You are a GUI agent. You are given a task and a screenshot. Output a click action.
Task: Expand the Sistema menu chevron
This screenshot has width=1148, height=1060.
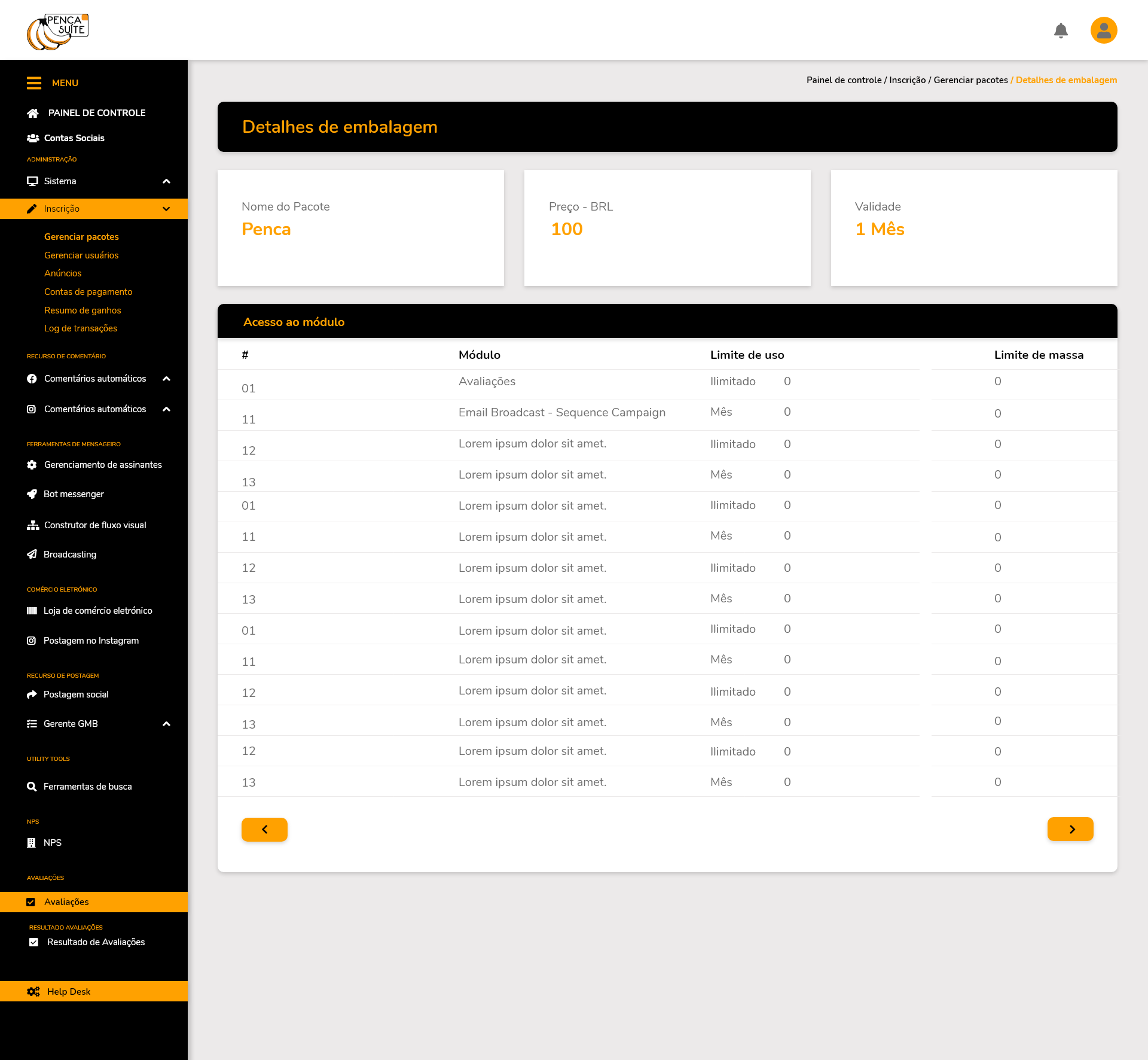[x=167, y=181]
